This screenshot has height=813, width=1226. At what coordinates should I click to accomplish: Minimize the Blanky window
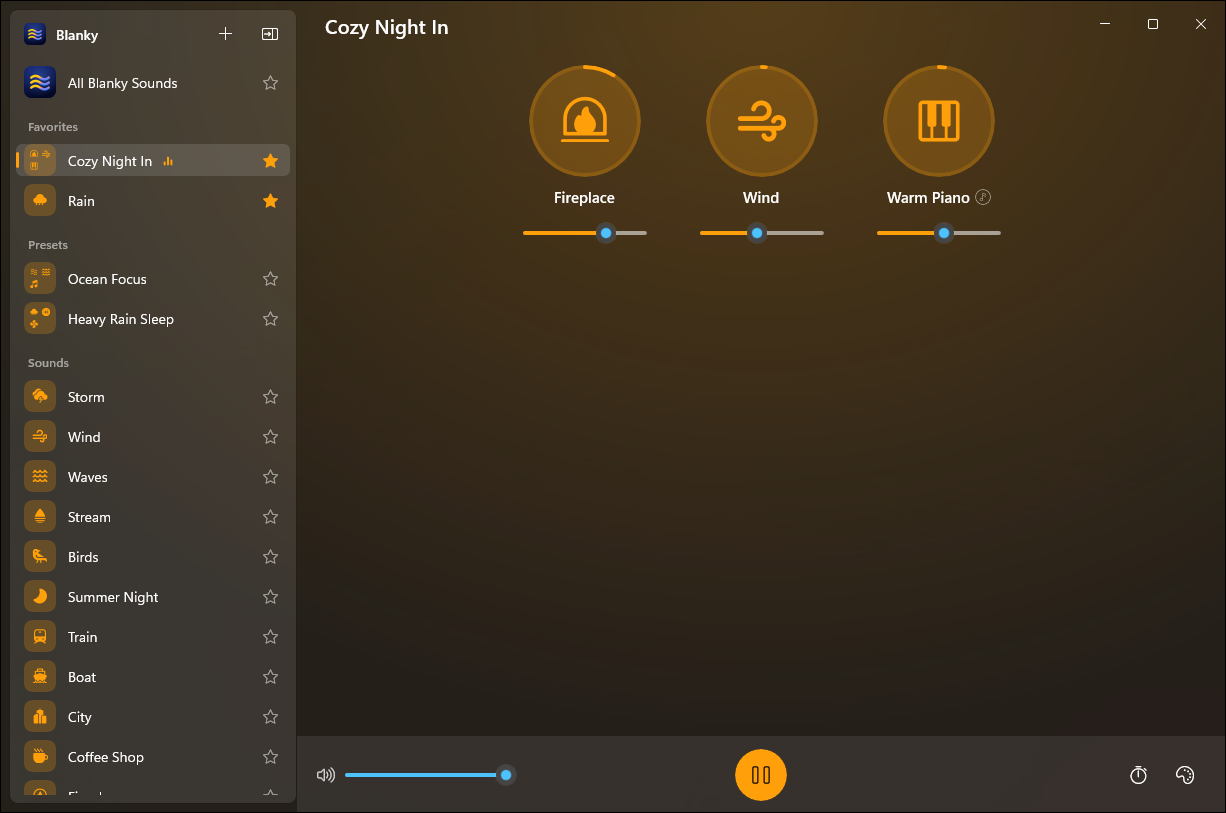pyautogui.click(x=1105, y=24)
